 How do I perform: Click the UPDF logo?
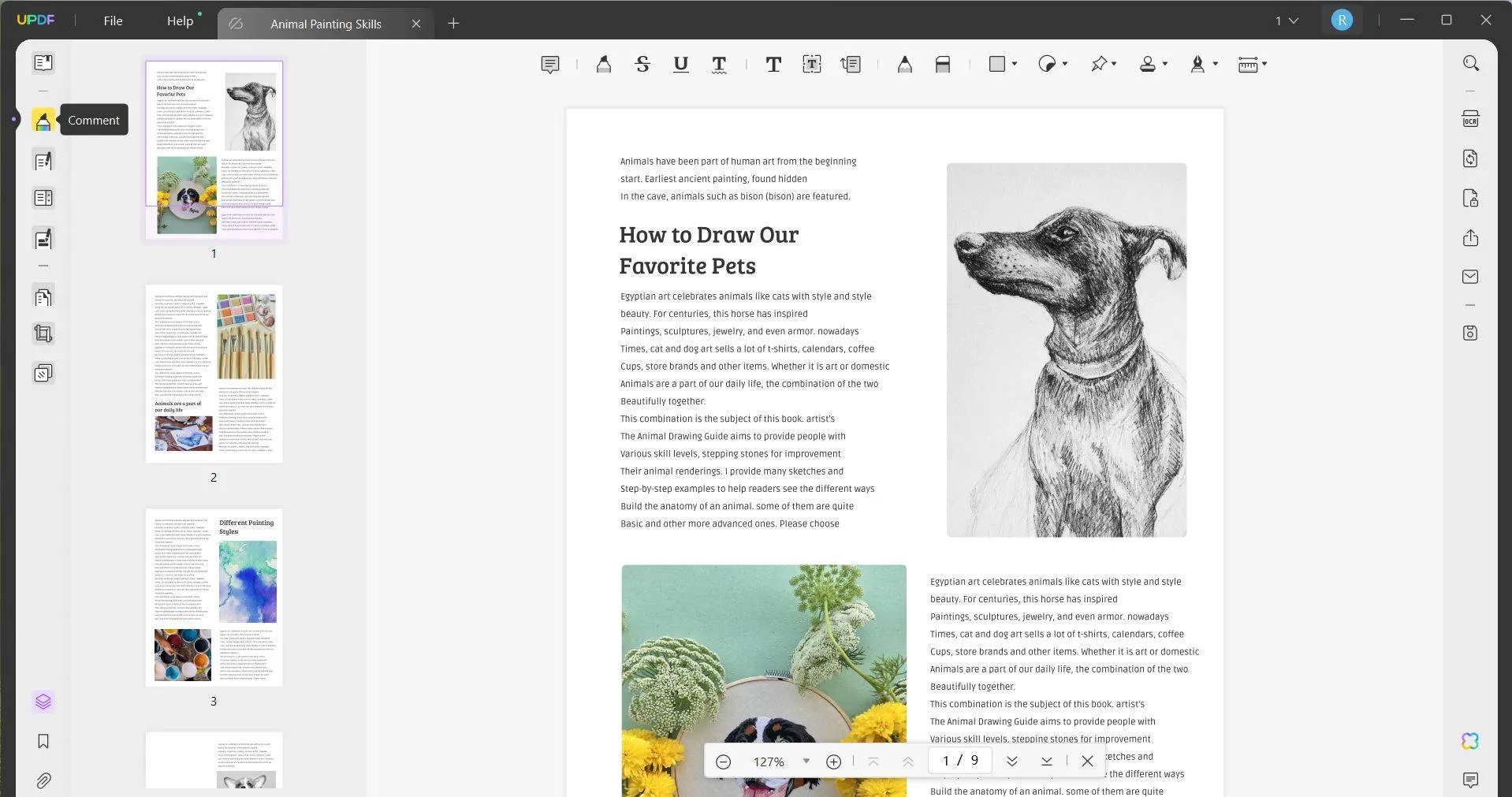[x=35, y=20]
